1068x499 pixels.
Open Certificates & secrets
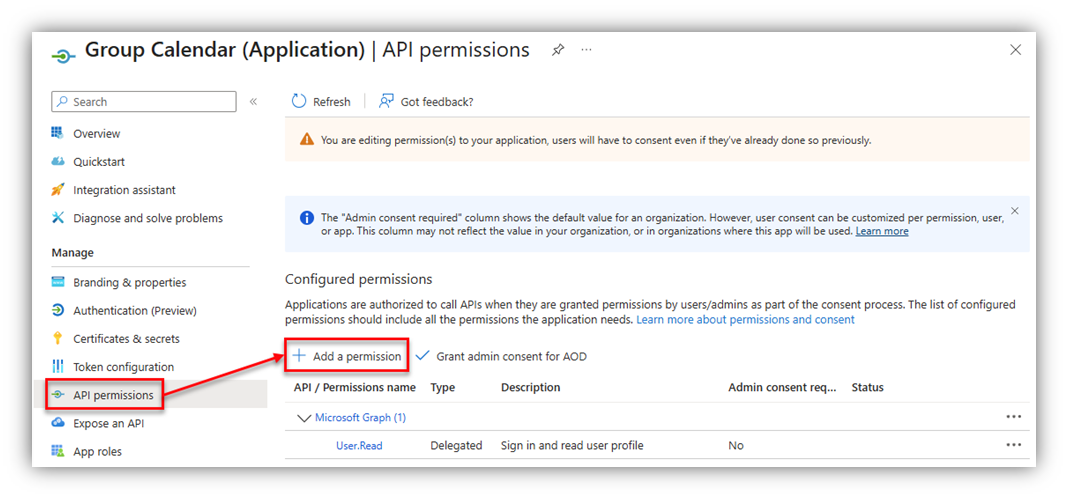pyautogui.click(x=127, y=338)
